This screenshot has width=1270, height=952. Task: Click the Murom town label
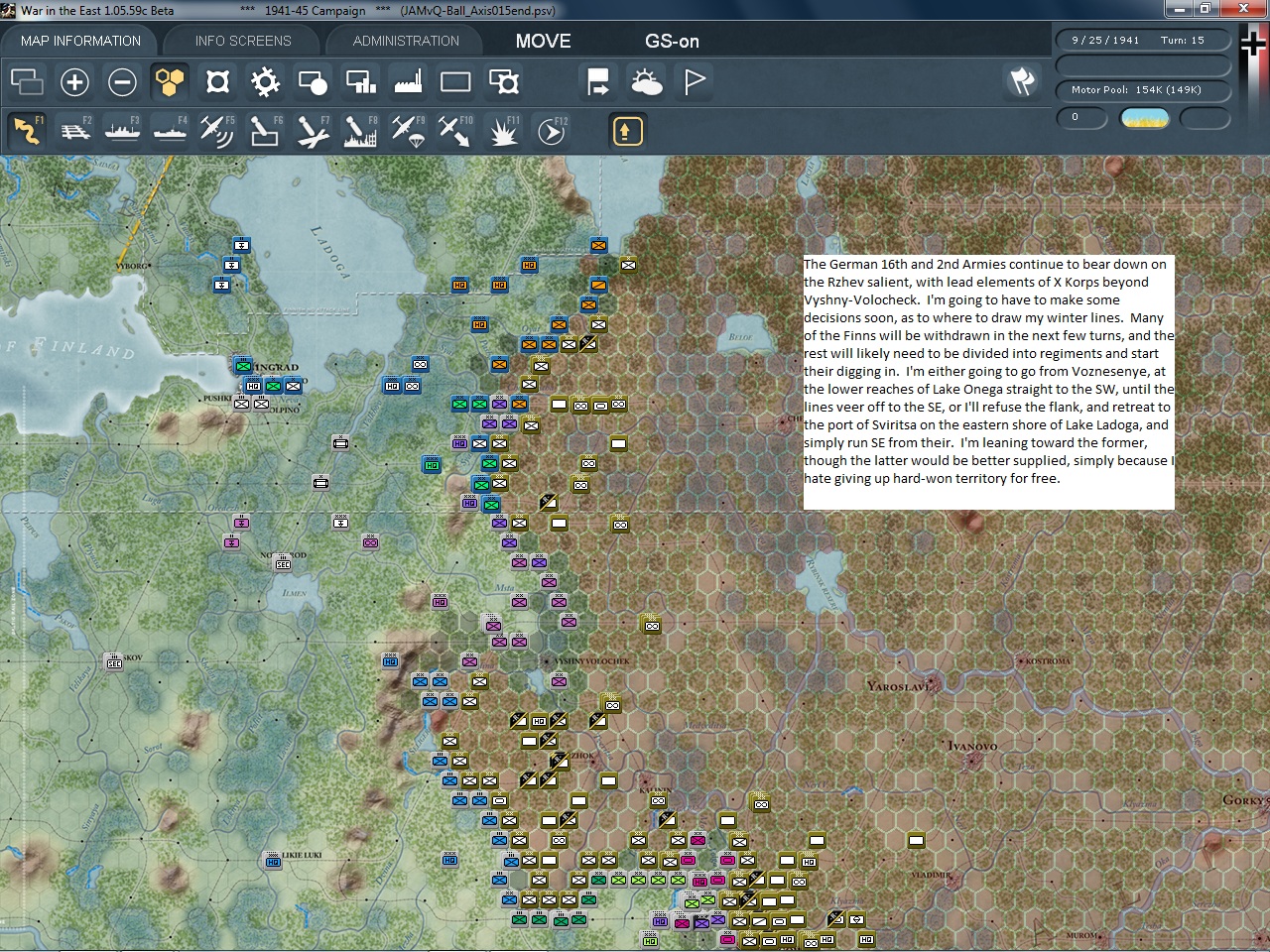click(1081, 935)
